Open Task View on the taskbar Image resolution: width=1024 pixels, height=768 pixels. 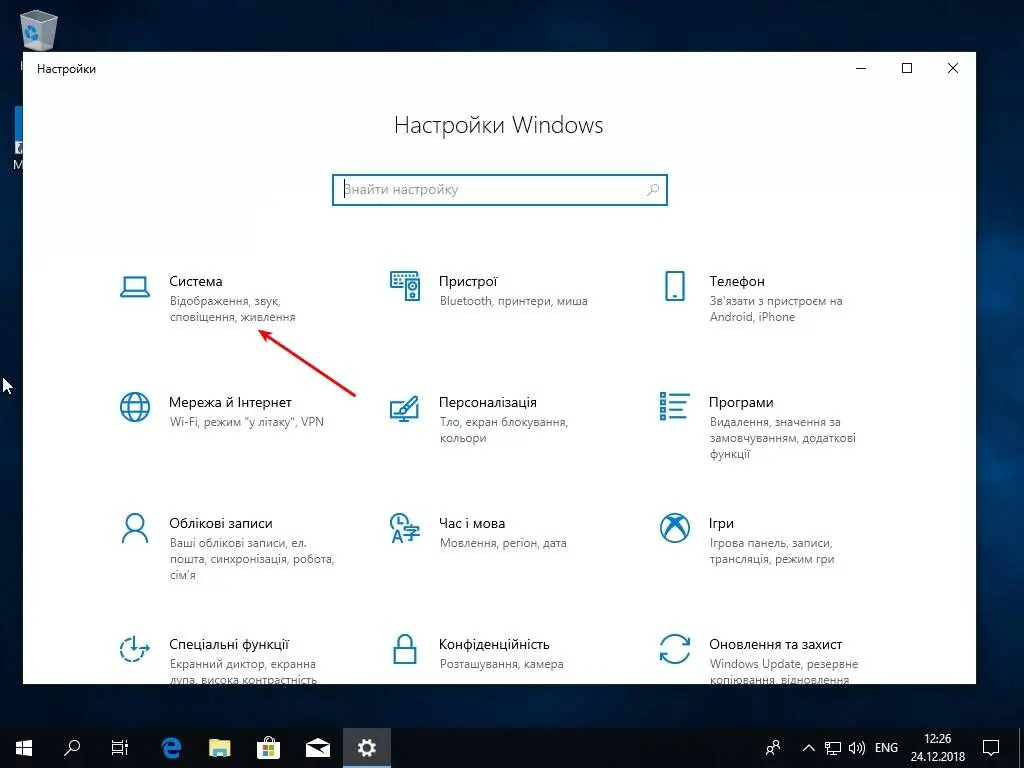(120, 748)
